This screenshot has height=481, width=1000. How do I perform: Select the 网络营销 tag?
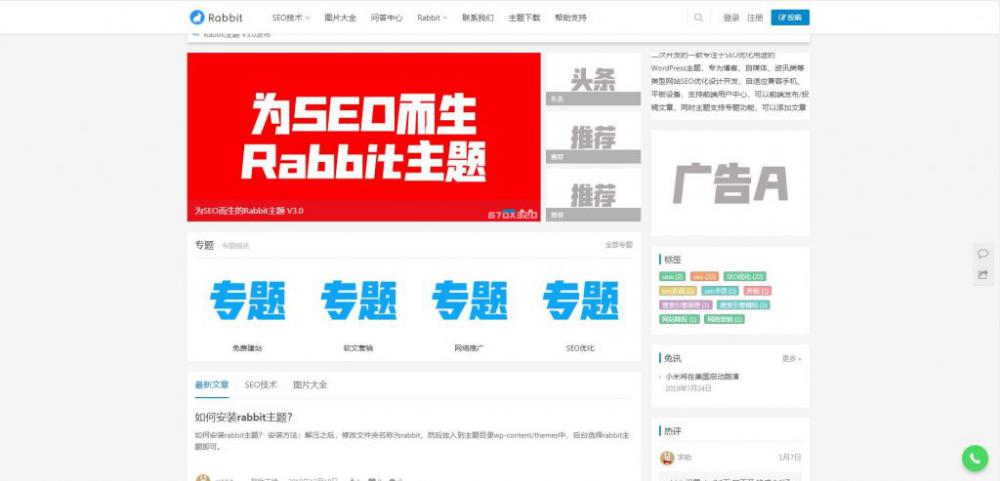point(724,319)
